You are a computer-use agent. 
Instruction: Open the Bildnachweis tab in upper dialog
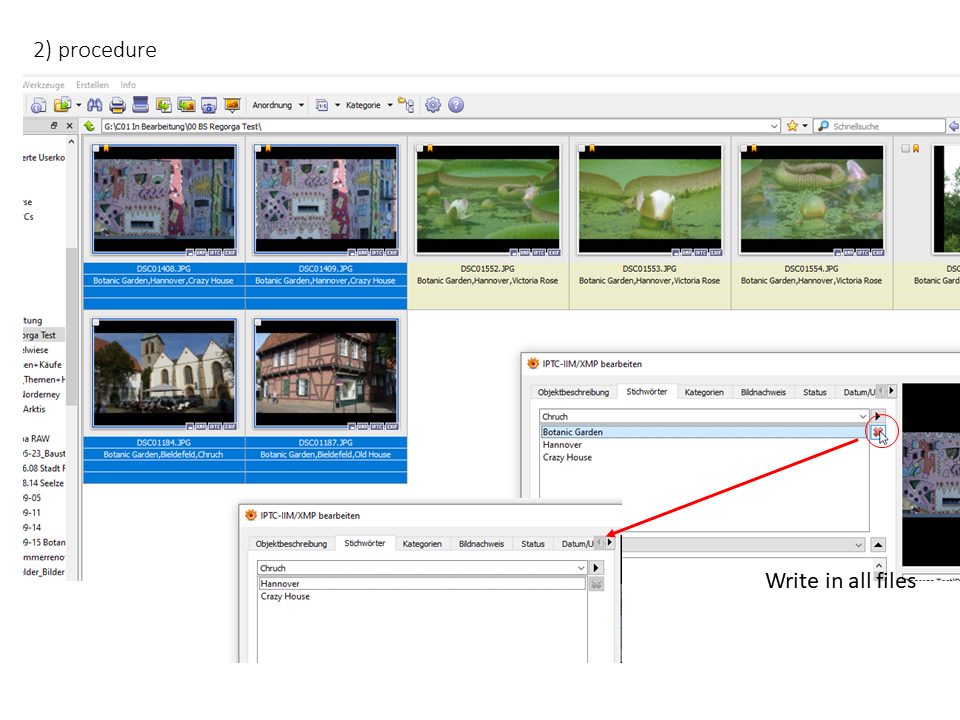pyautogui.click(x=763, y=392)
